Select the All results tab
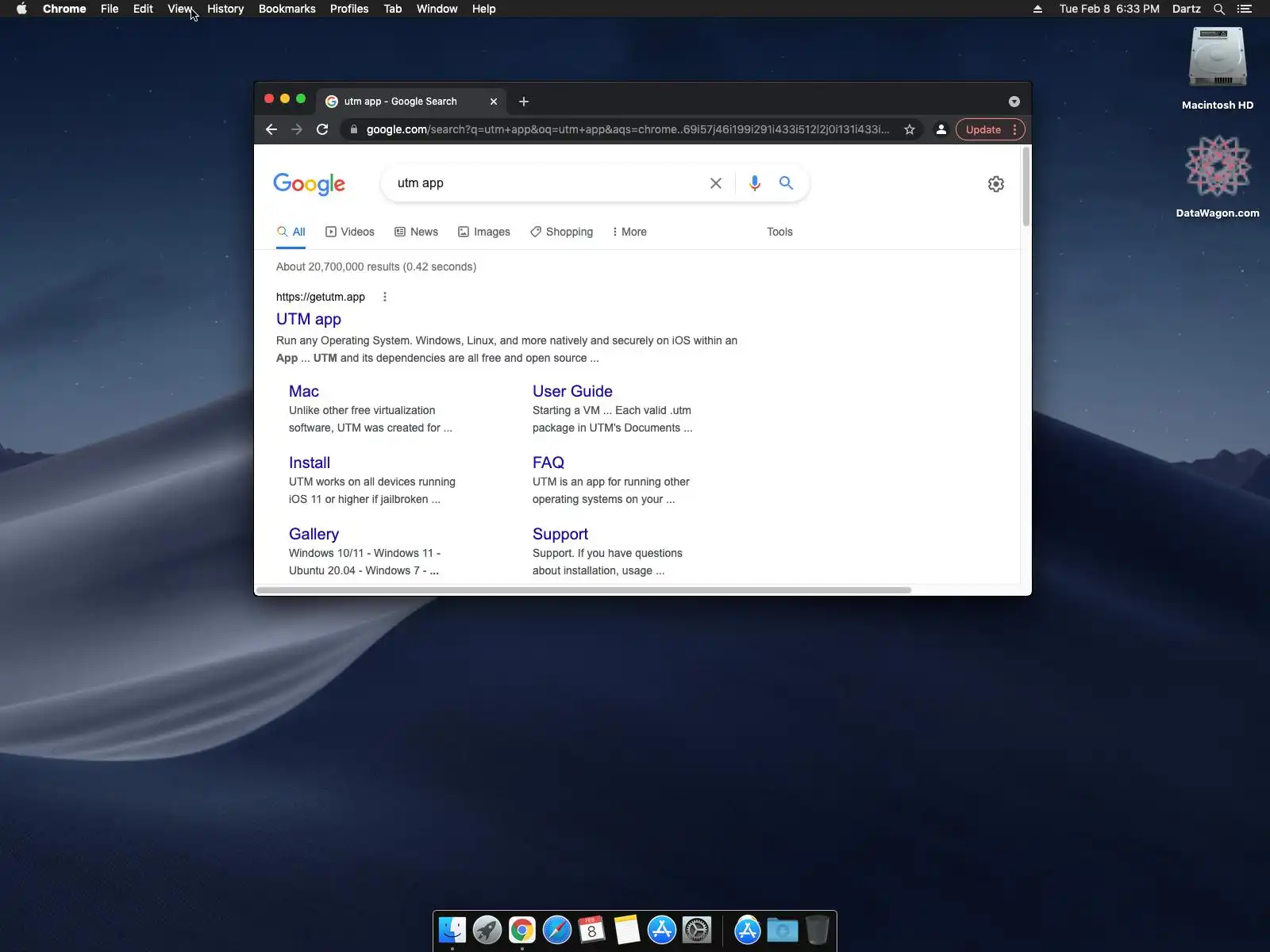1270x952 pixels. pos(291,232)
